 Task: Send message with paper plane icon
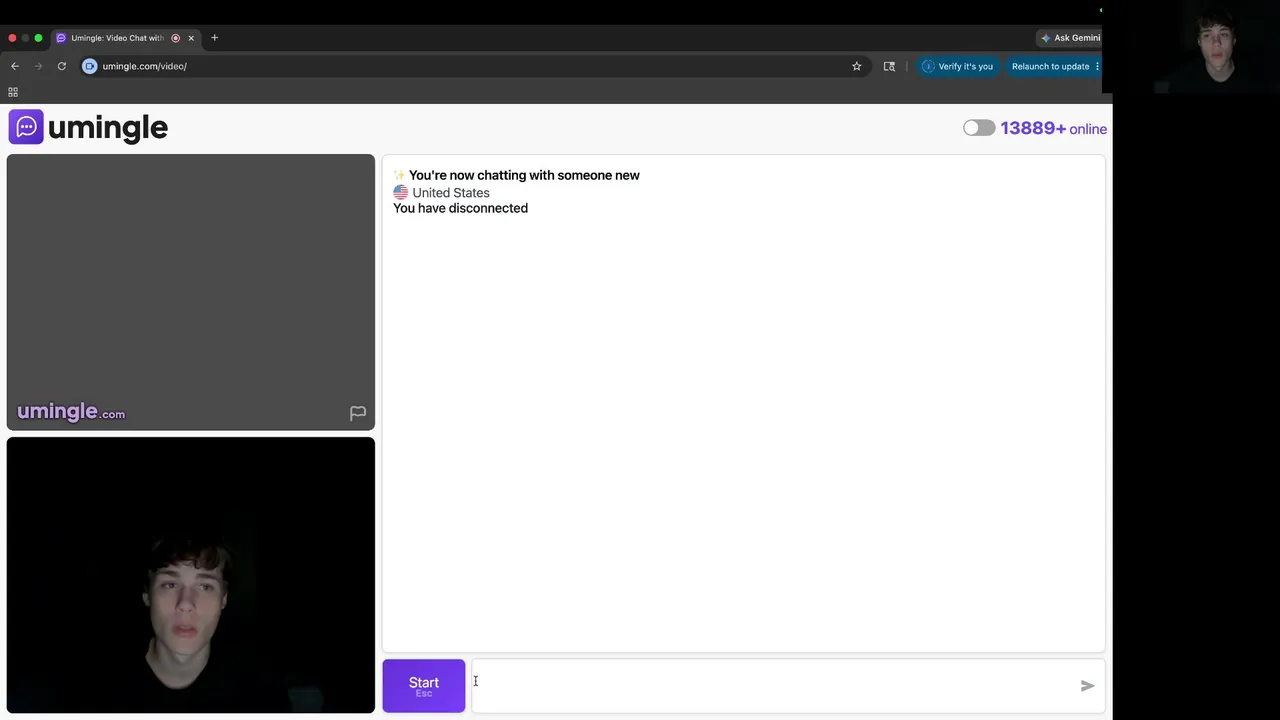1087,686
